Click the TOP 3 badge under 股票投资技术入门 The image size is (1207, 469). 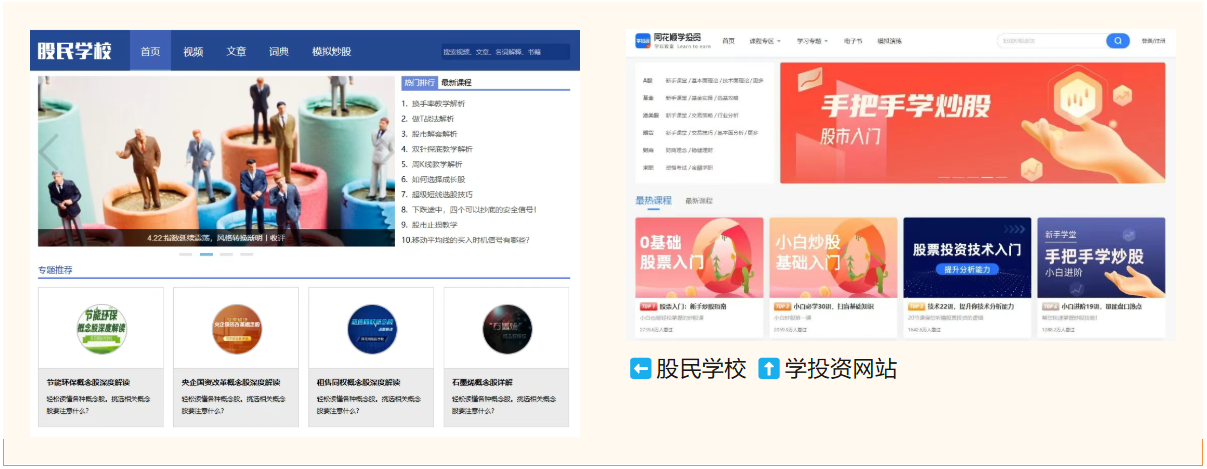[x=916, y=306]
